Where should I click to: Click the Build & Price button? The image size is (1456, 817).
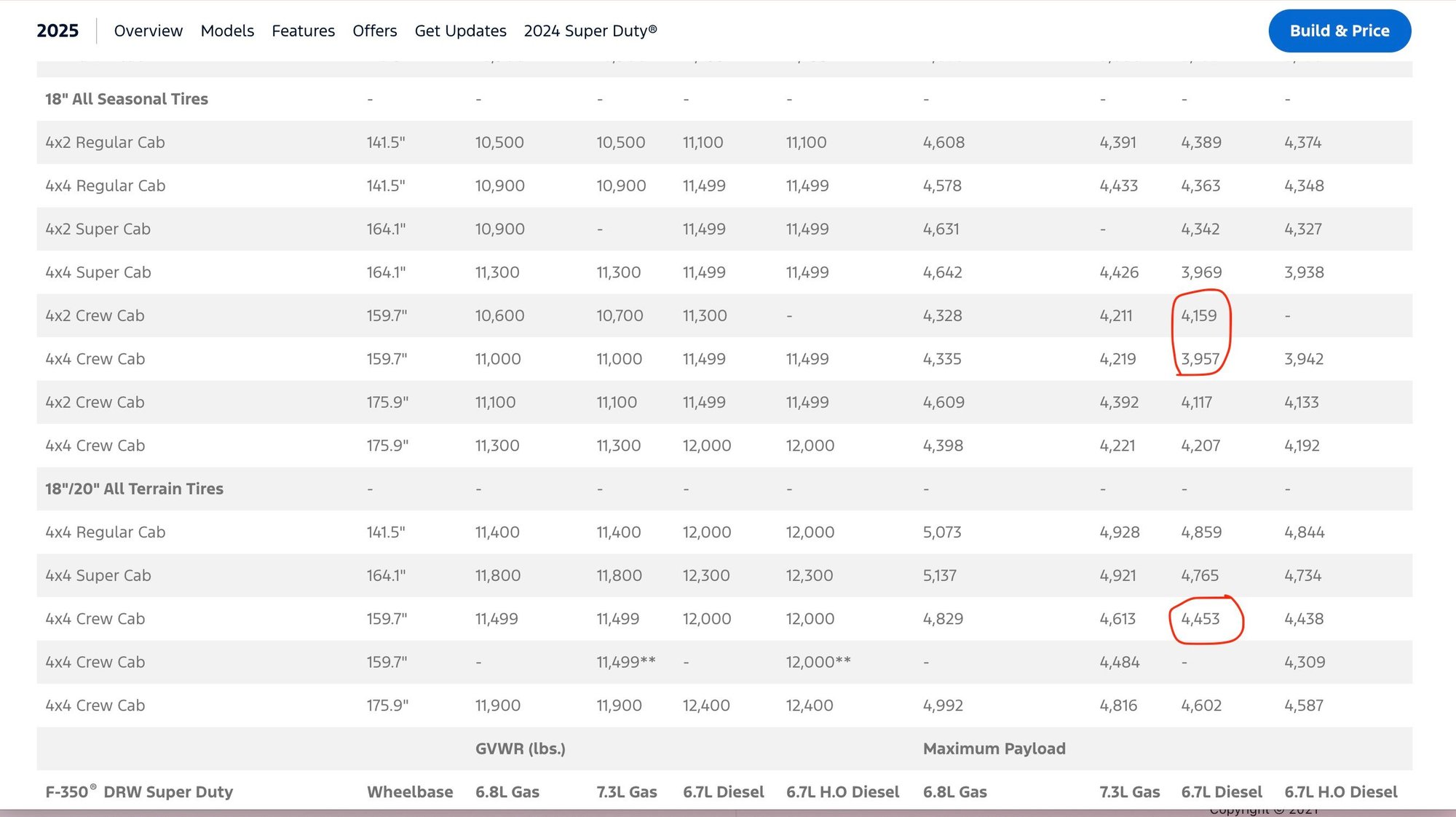point(1339,31)
